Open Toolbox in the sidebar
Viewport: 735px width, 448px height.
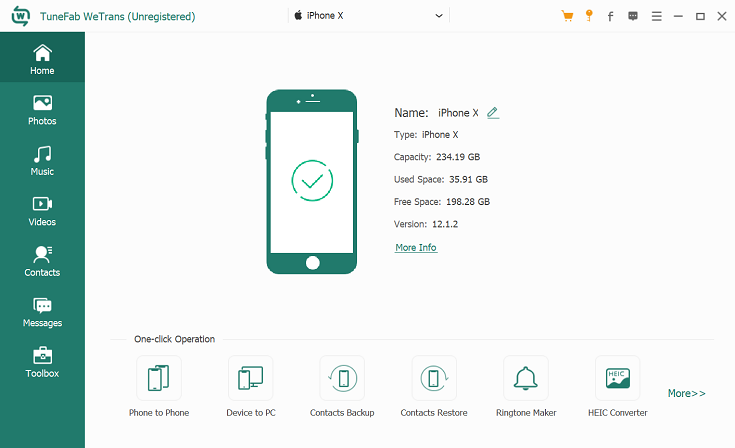[42, 363]
